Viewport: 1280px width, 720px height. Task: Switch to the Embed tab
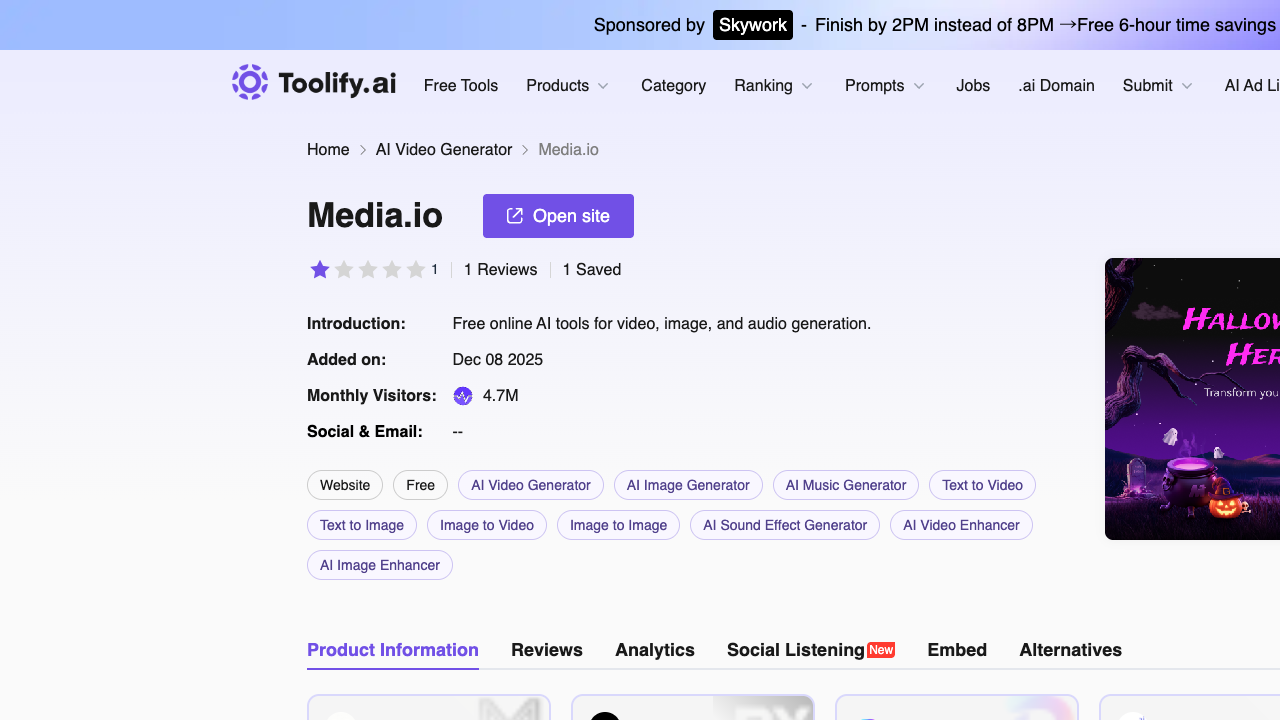tap(957, 650)
